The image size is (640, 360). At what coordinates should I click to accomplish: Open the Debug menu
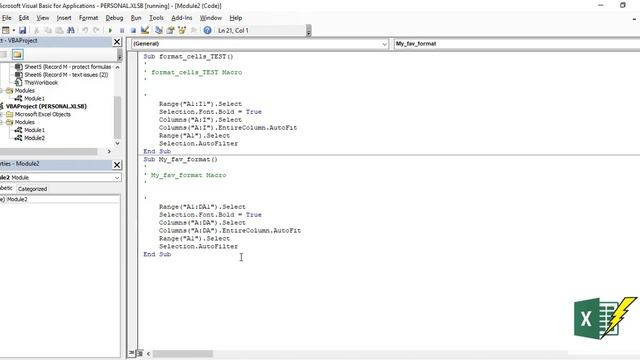(x=114, y=18)
